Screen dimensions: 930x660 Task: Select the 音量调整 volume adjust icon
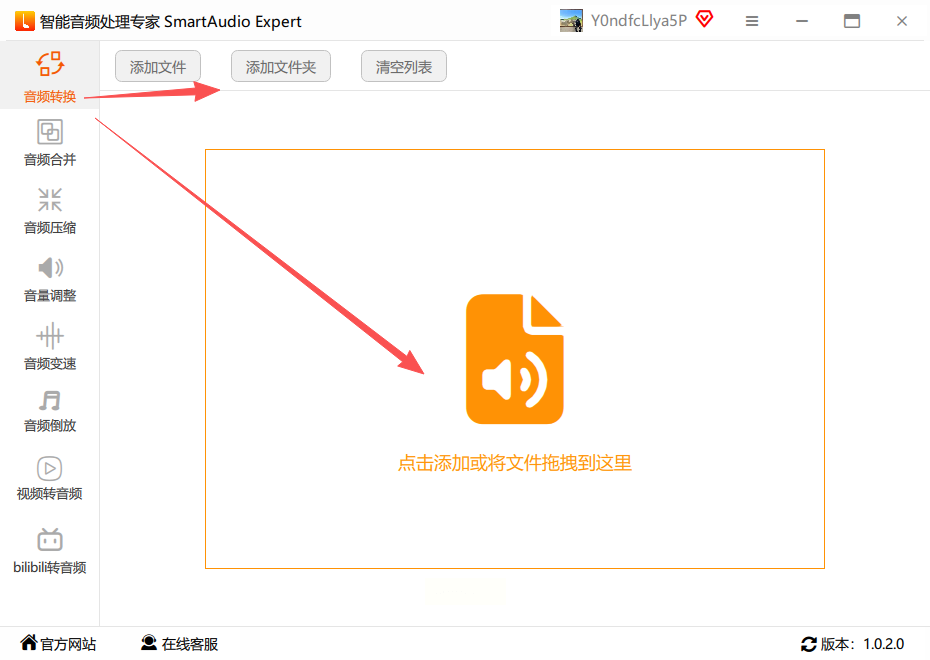pyautogui.click(x=50, y=268)
